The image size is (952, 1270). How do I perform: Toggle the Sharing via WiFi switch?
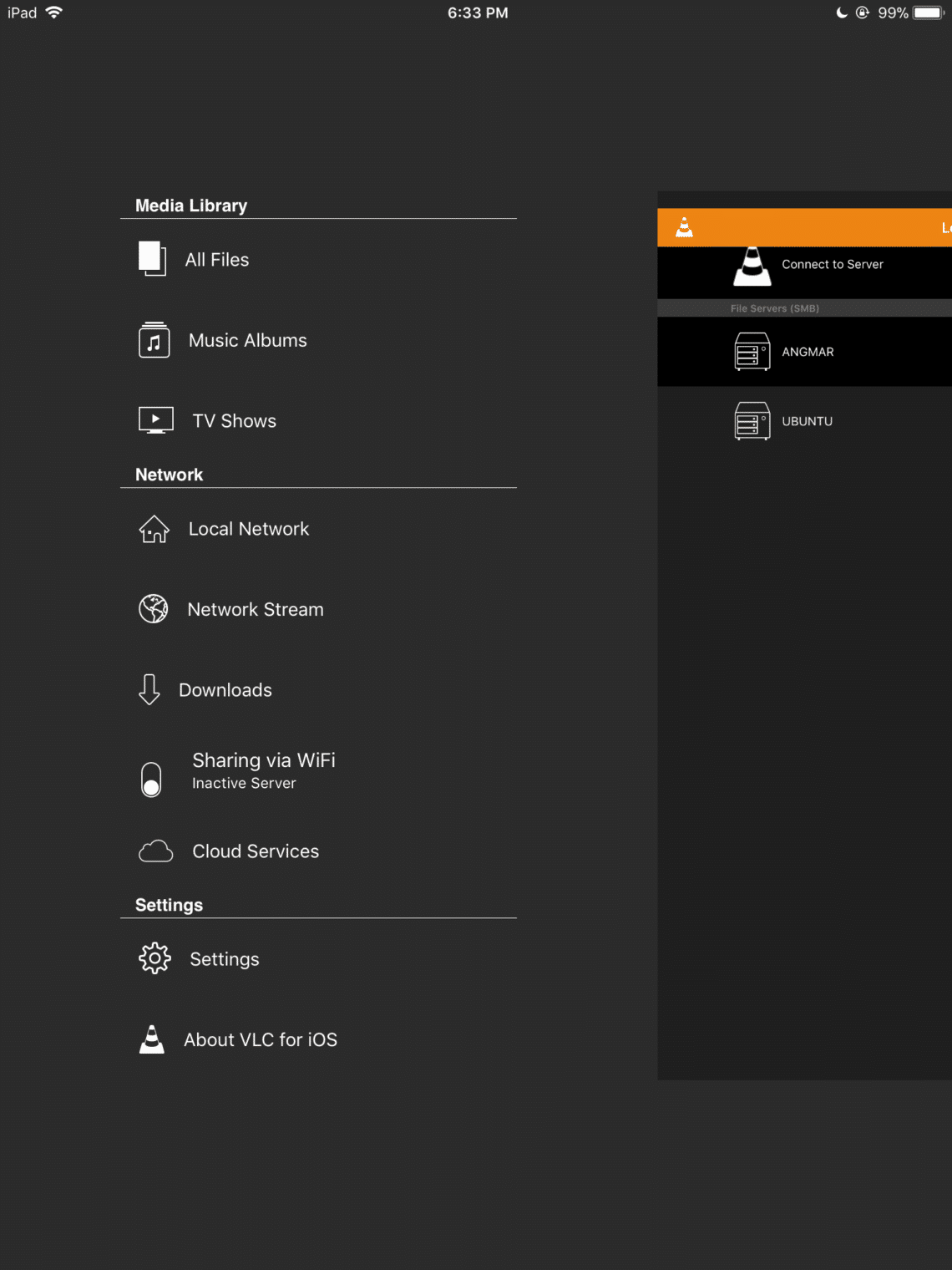[151, 779]
